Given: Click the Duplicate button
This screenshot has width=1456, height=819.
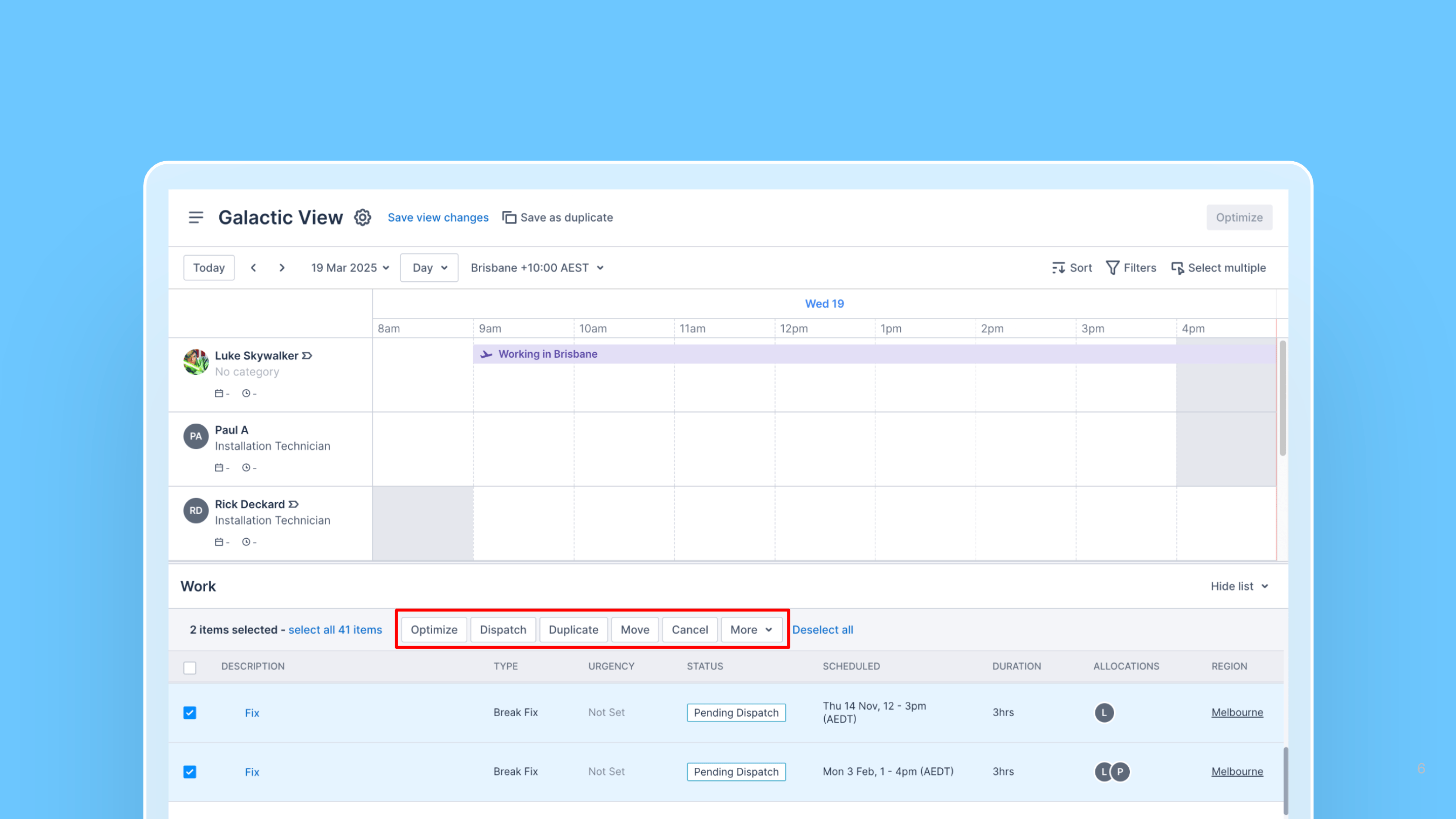Looking at the screenshot, I should click(x=573, y=629).
